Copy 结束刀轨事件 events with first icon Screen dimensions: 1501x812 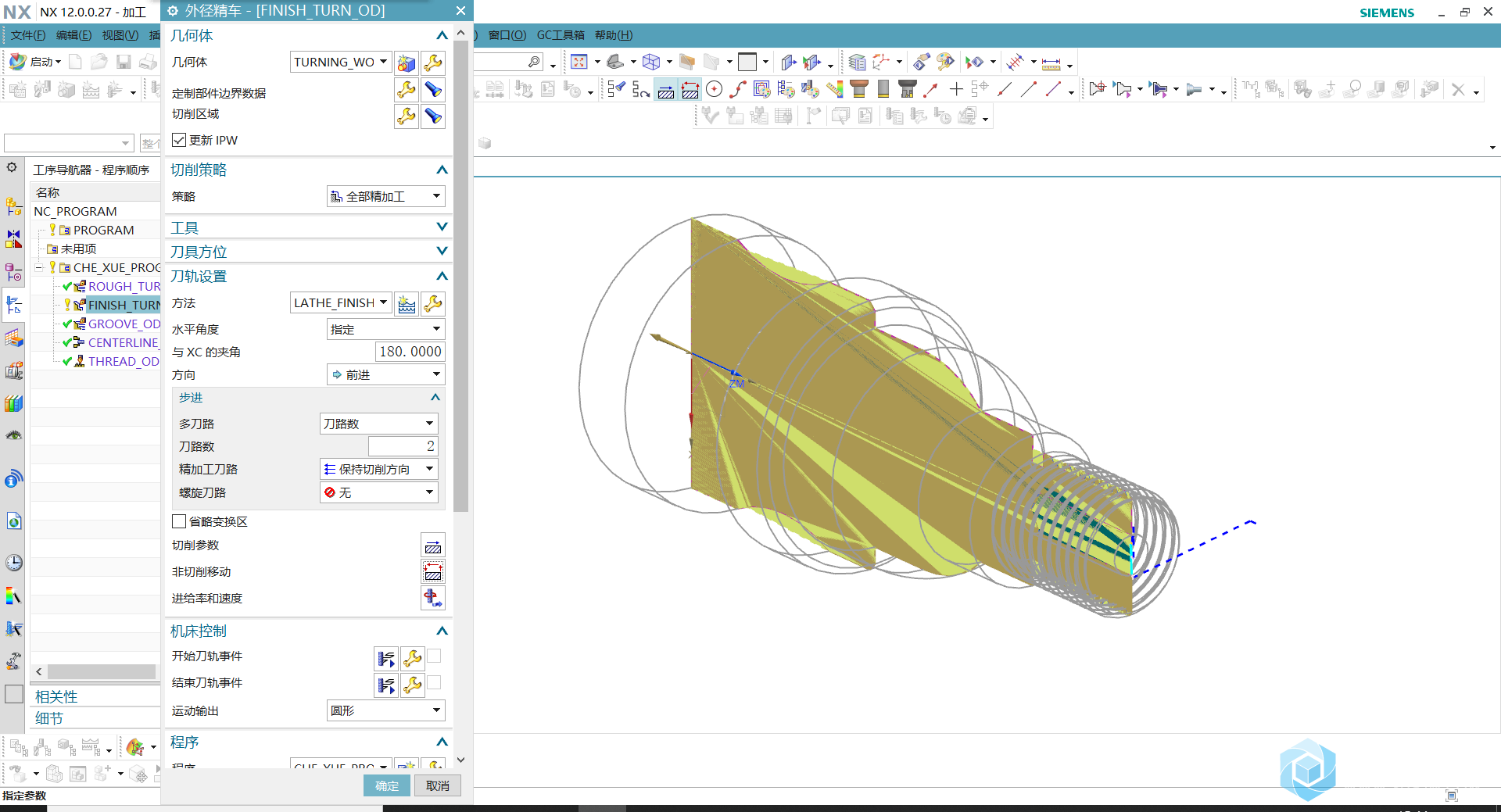[x=386, y=685]
